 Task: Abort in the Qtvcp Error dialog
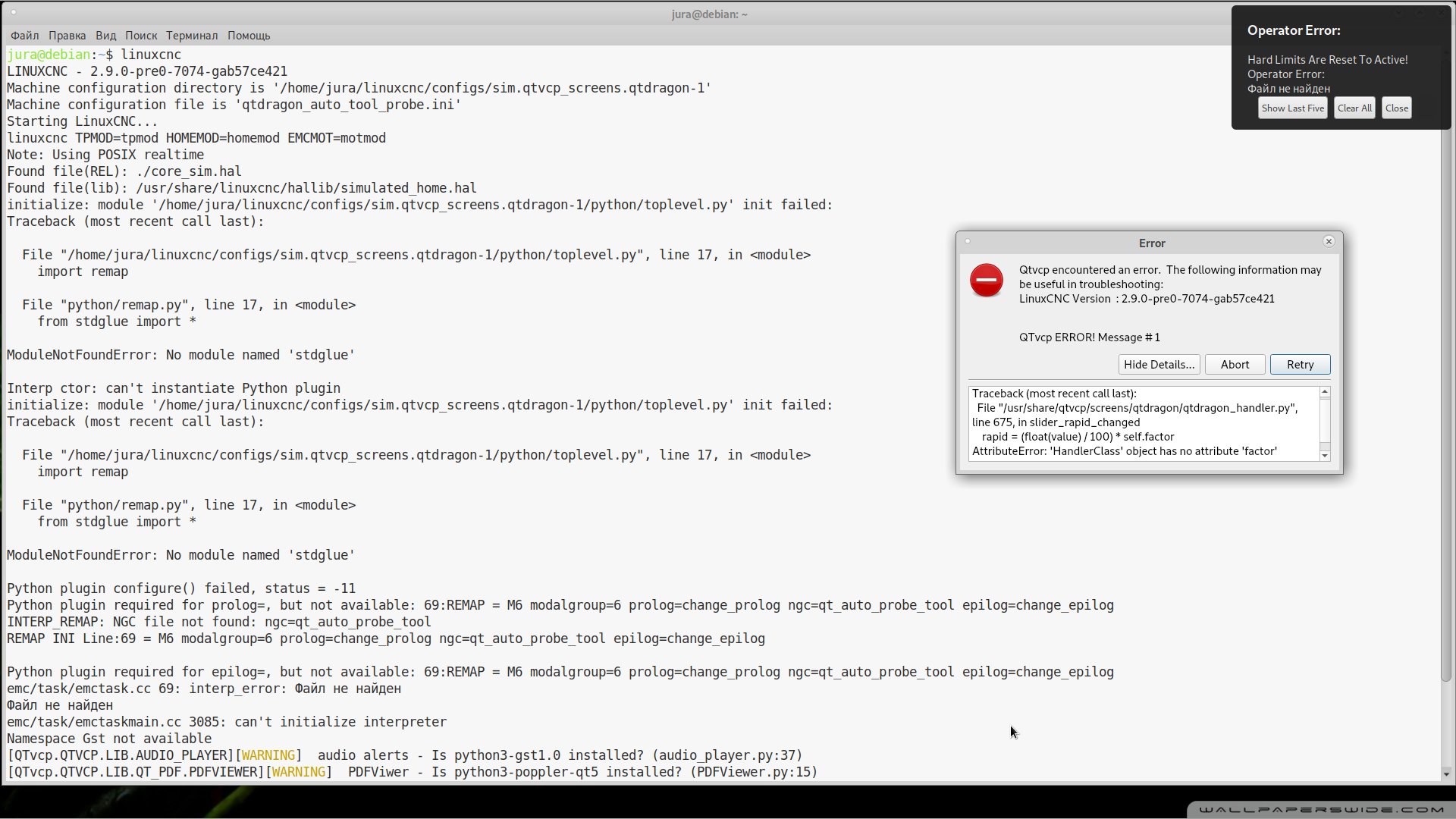(1235, 365)
